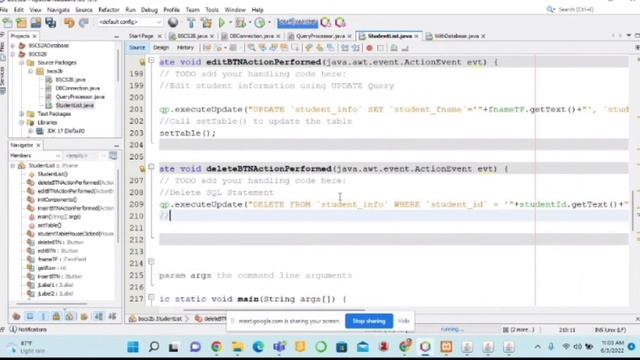Collapse the Source Packages node
Image resolution: width=640 pixels, height=360 pixels.
[21, 63]
